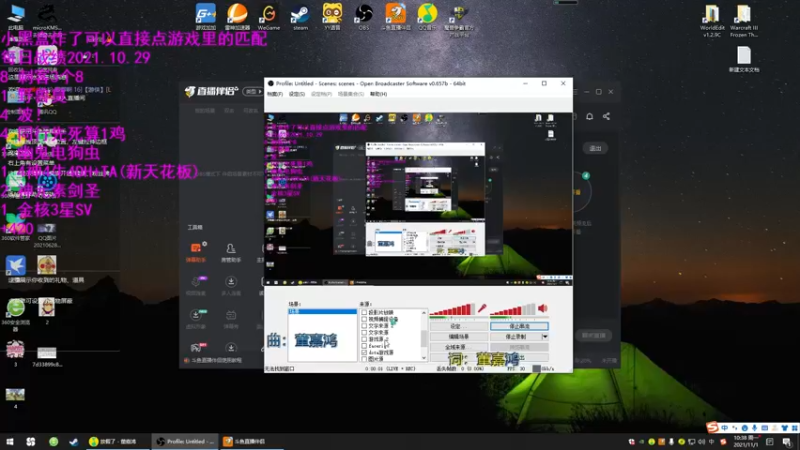Open the Sogou input method S icon
The image size is (800, 450).
click(712, 428)
